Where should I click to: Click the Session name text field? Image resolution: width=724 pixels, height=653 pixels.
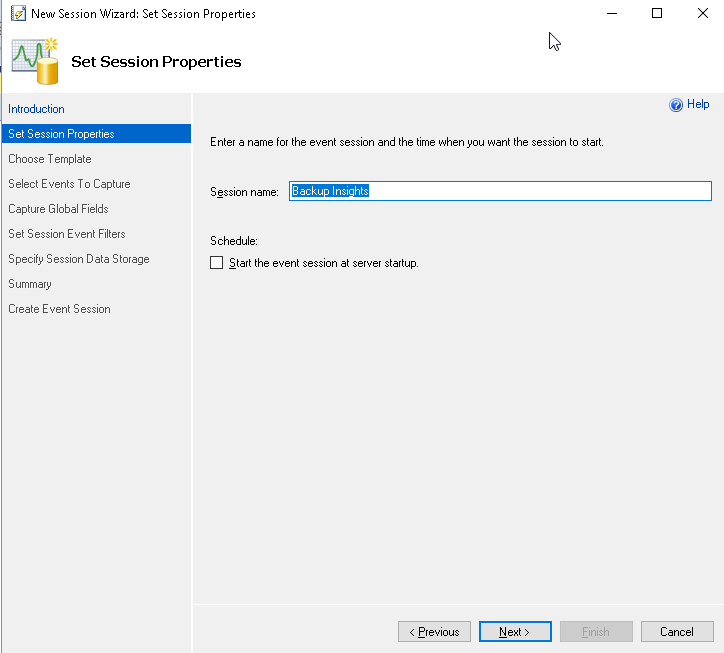tap(500, 191)
